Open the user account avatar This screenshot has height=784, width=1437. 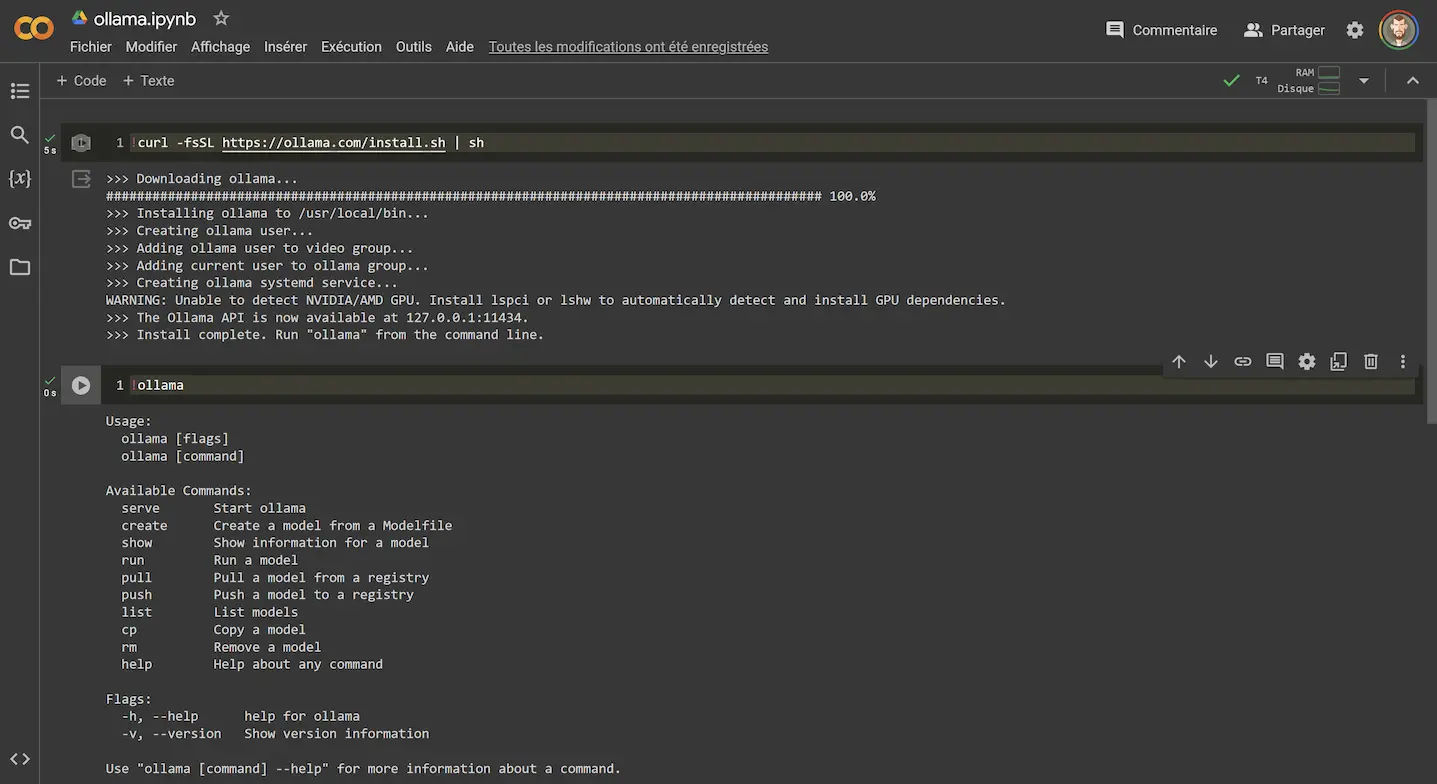(1399, 30)
